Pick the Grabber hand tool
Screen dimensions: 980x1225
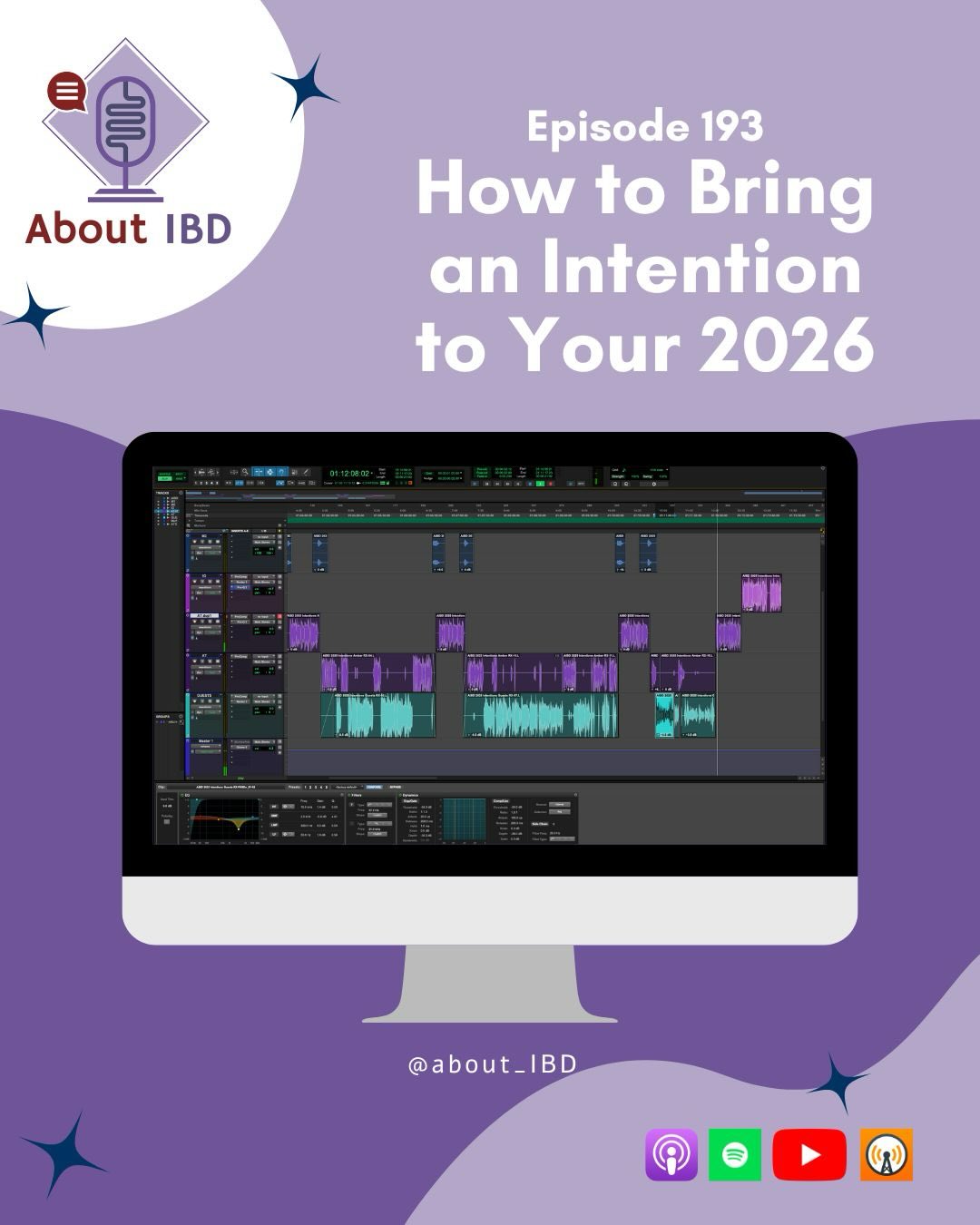click(x=282, y=472)
